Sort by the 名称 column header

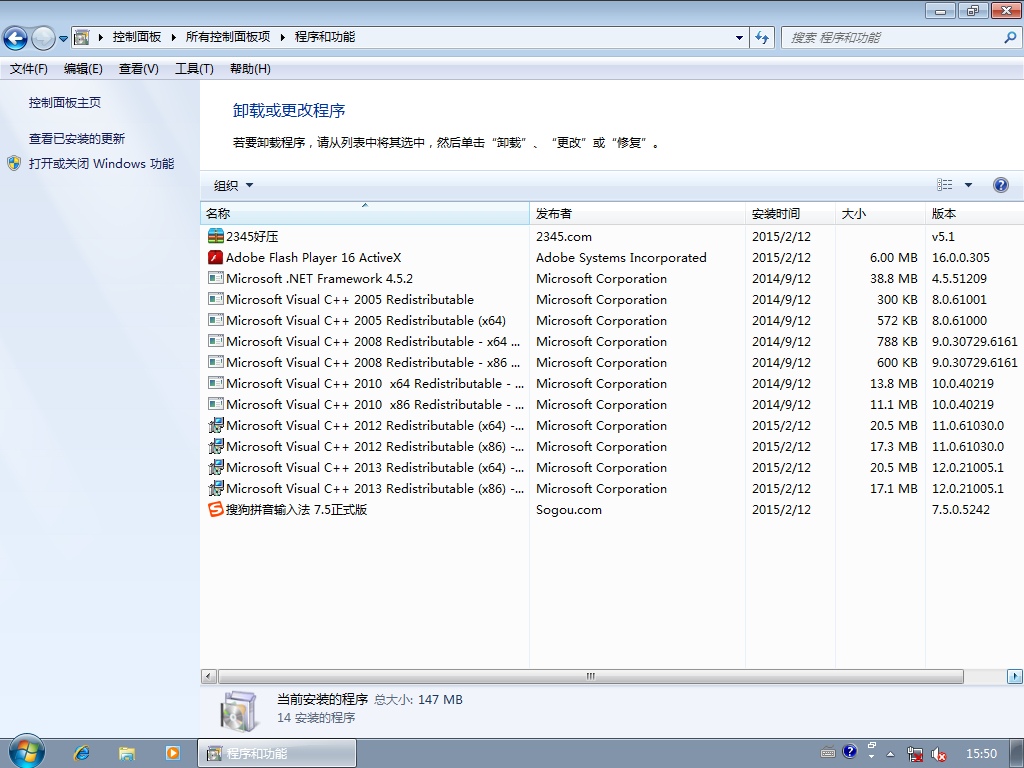(x=364, y=214)
